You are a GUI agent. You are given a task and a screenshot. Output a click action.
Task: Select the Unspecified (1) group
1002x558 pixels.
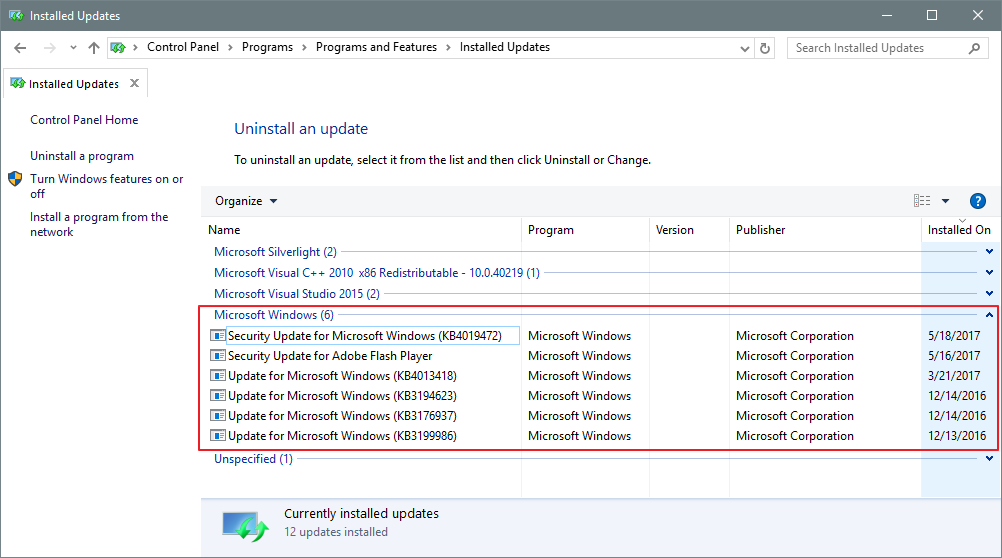click(x=253, y=459)
